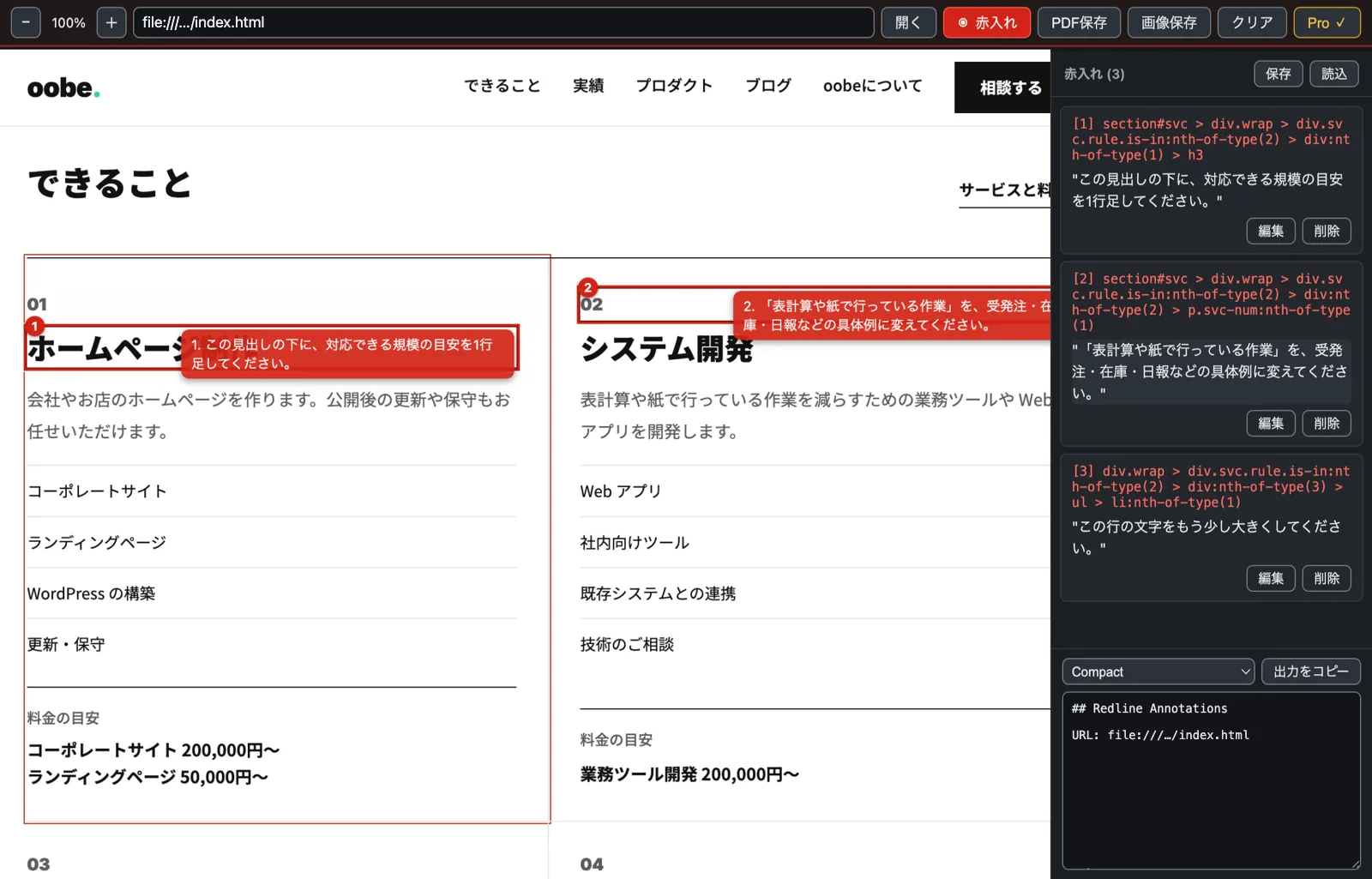
Task: Delete annotation [2] with 削除
Action: click(1327, 423)
